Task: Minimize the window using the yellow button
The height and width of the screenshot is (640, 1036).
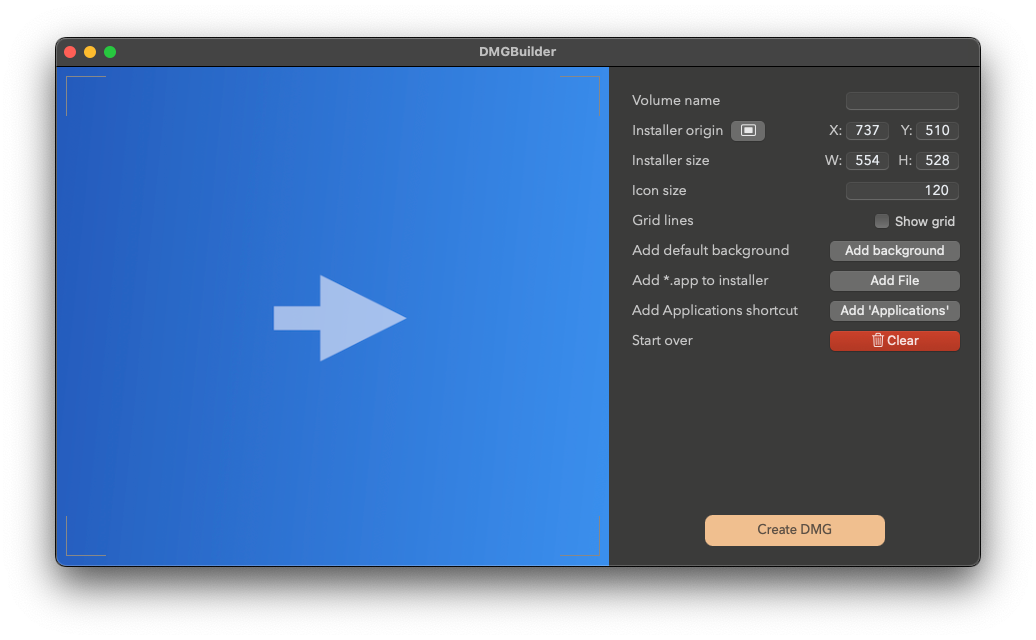Action: coord(90,52)
